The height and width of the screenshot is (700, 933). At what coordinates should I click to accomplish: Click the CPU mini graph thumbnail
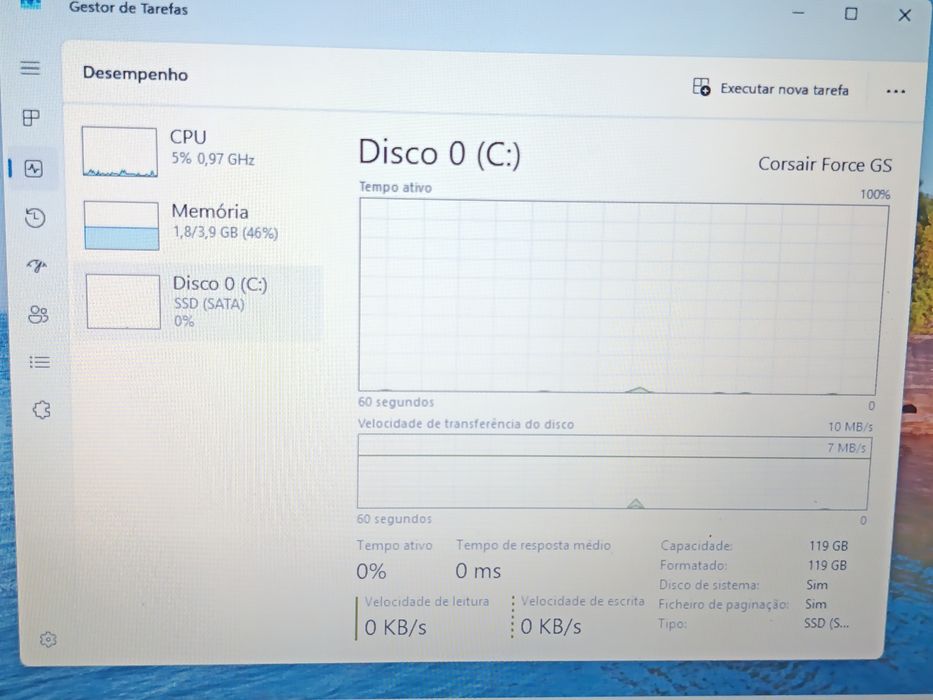pos(120,152)
